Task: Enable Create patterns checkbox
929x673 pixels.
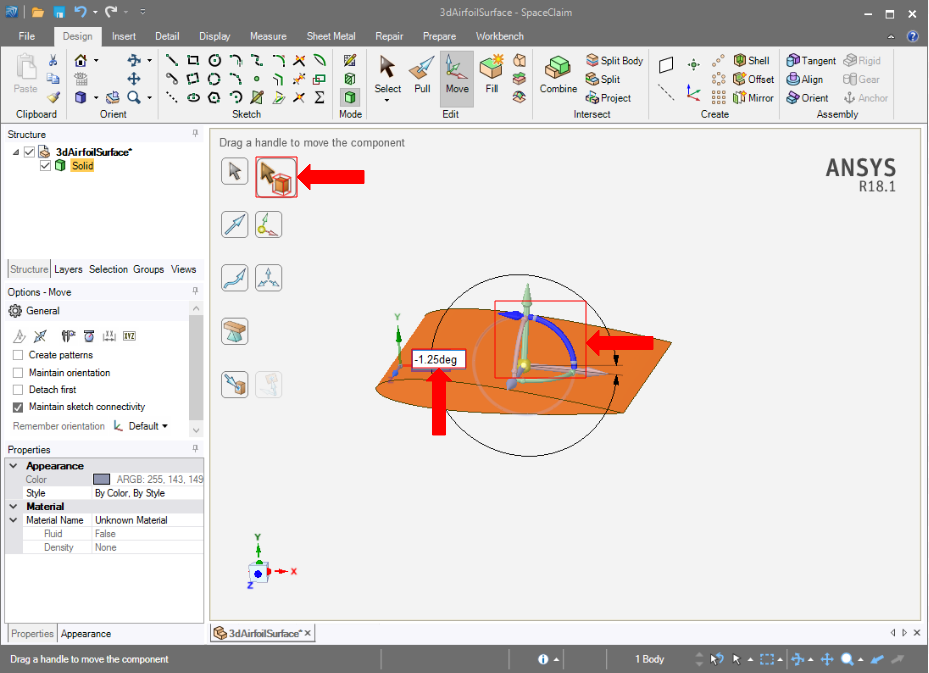Action: [x=18, y=355]
